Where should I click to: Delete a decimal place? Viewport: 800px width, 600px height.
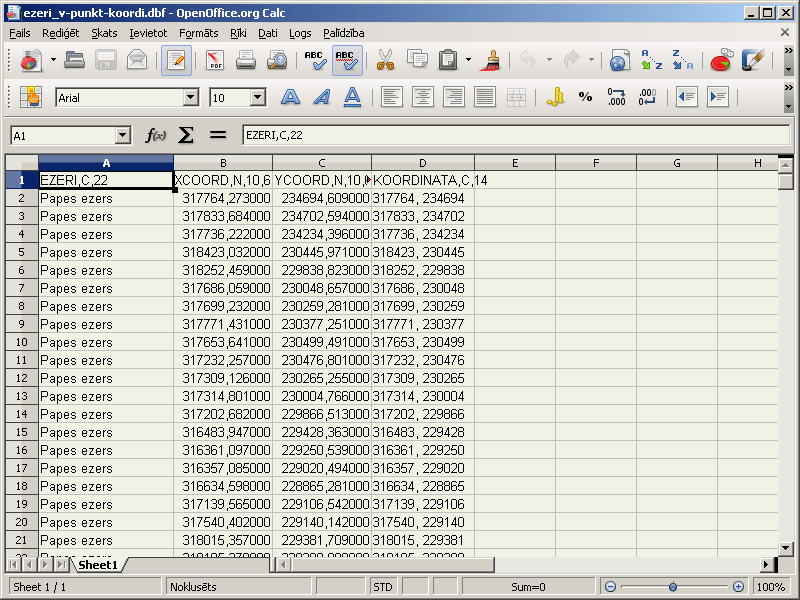(x=647, y=97)
